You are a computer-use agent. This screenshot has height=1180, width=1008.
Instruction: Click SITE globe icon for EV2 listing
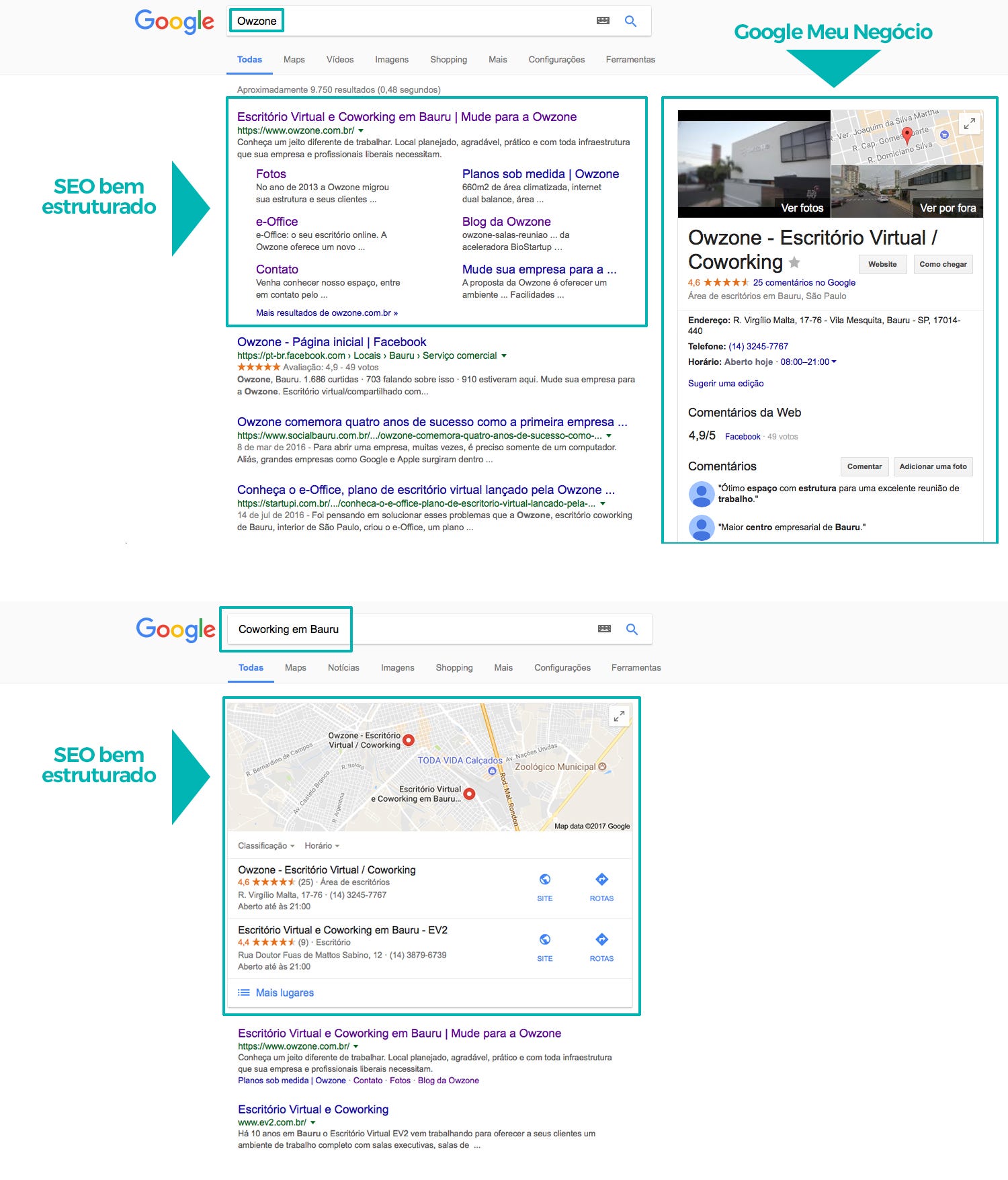point(545,939)
